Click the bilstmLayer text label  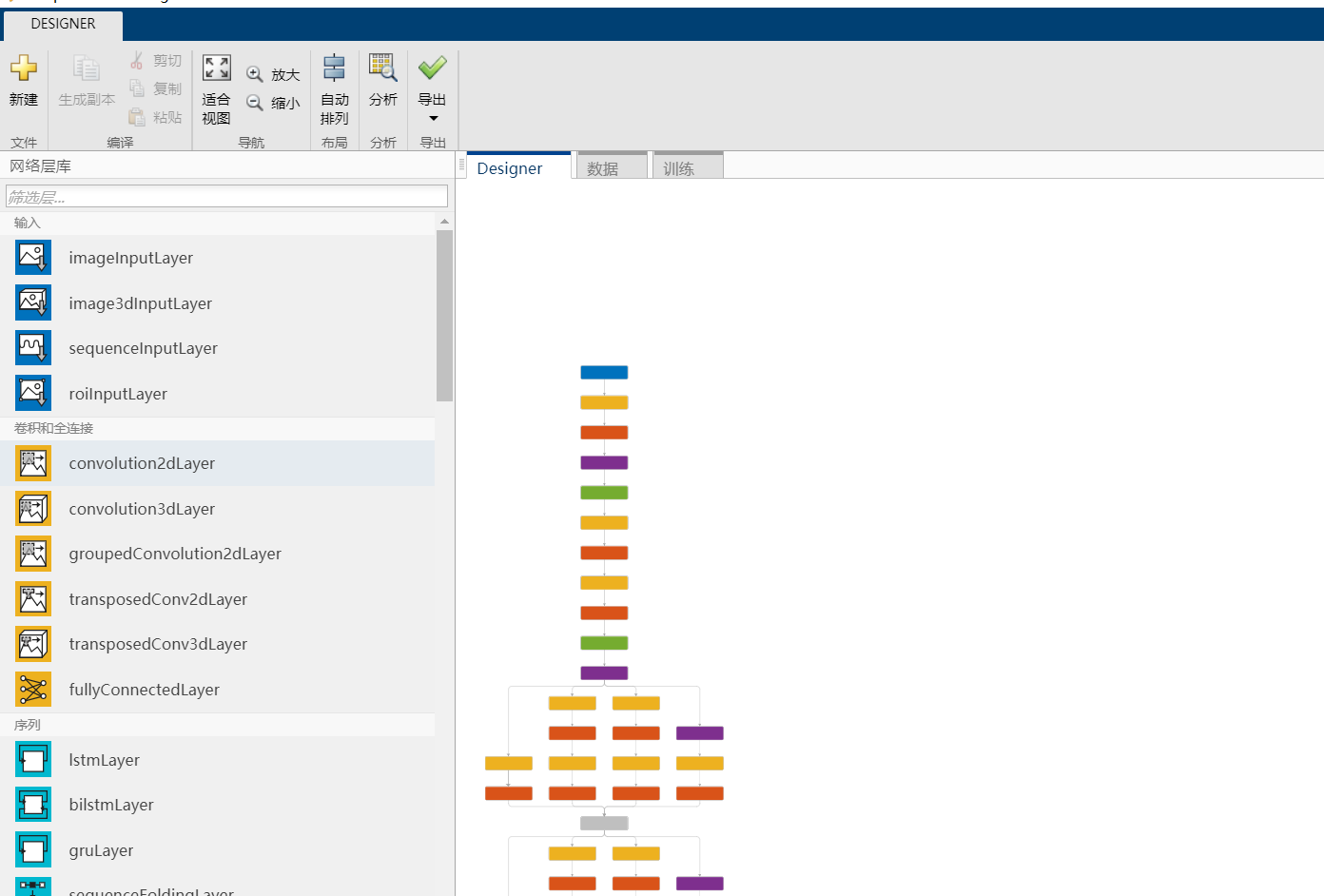click(x=111, y=805)
